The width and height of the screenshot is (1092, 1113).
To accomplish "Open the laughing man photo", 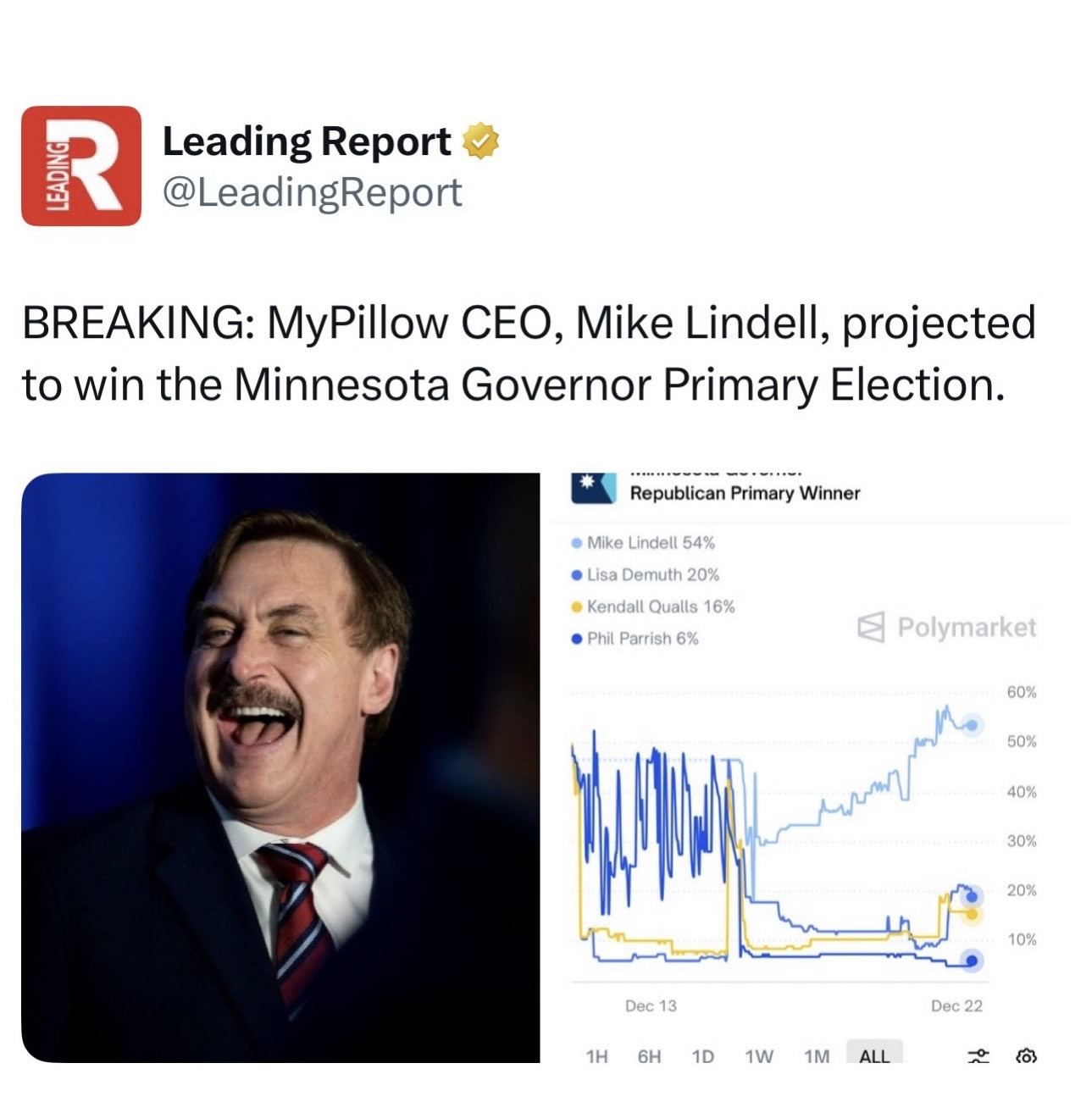I will click(280, 767).
